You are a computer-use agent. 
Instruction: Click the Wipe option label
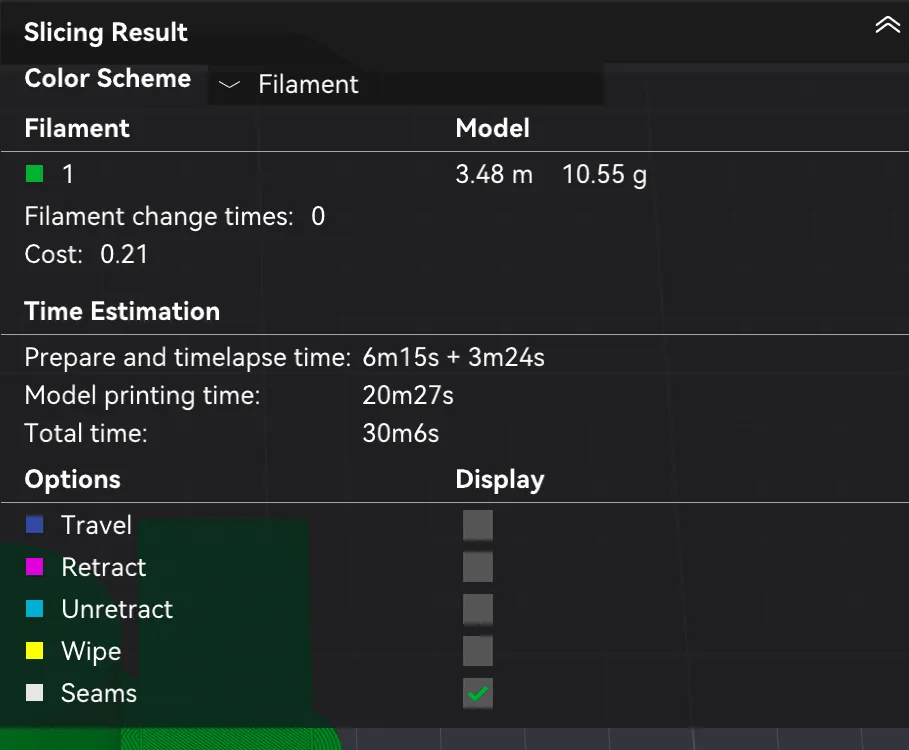pos(91,651)
